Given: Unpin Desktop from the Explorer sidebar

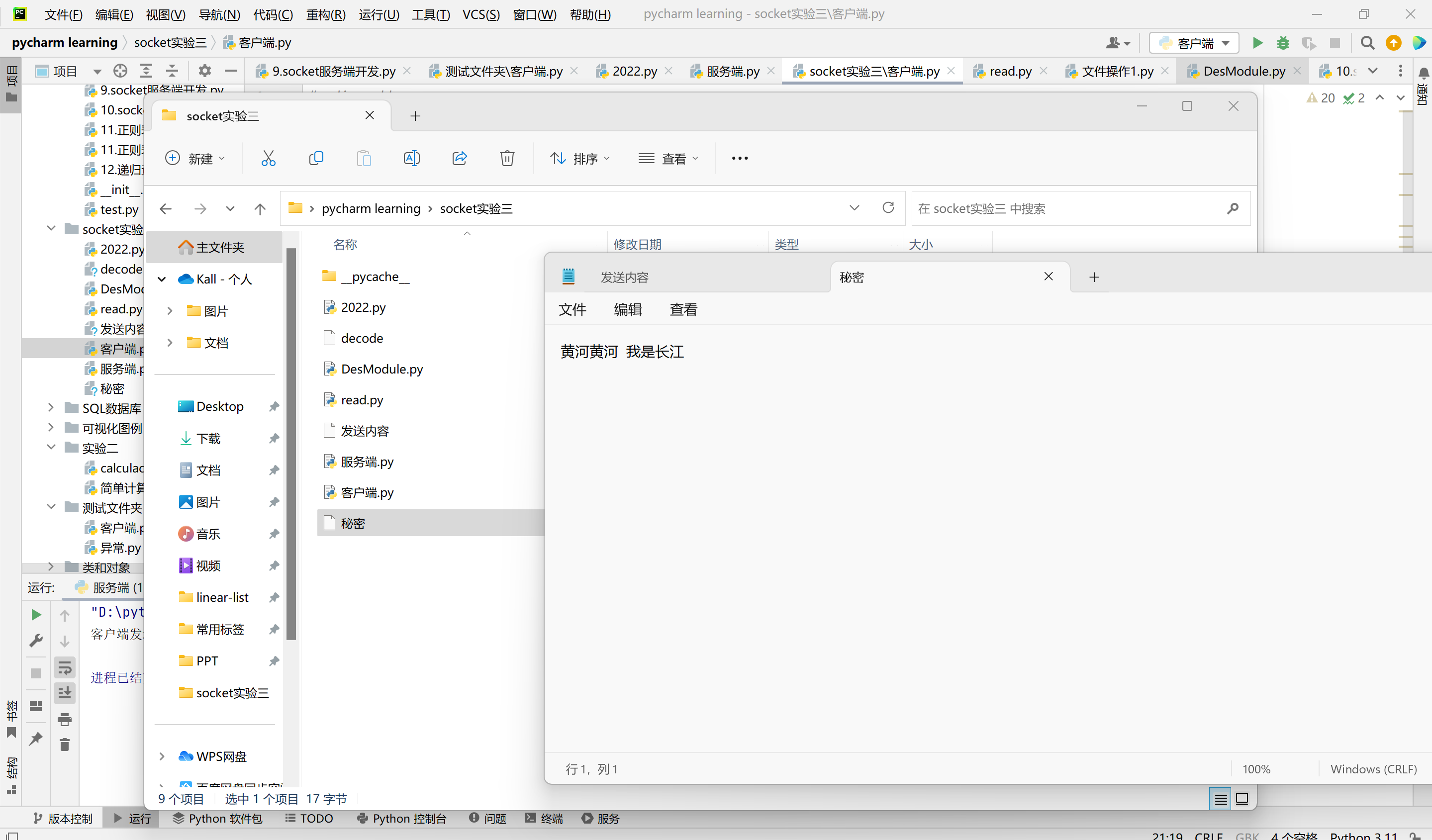Looking at the screenshot, I should pyautogui.click(x=275, y=406).
